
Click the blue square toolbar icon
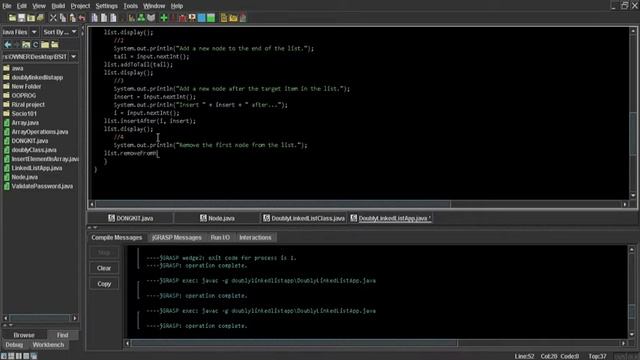click(x=202, y=18)
